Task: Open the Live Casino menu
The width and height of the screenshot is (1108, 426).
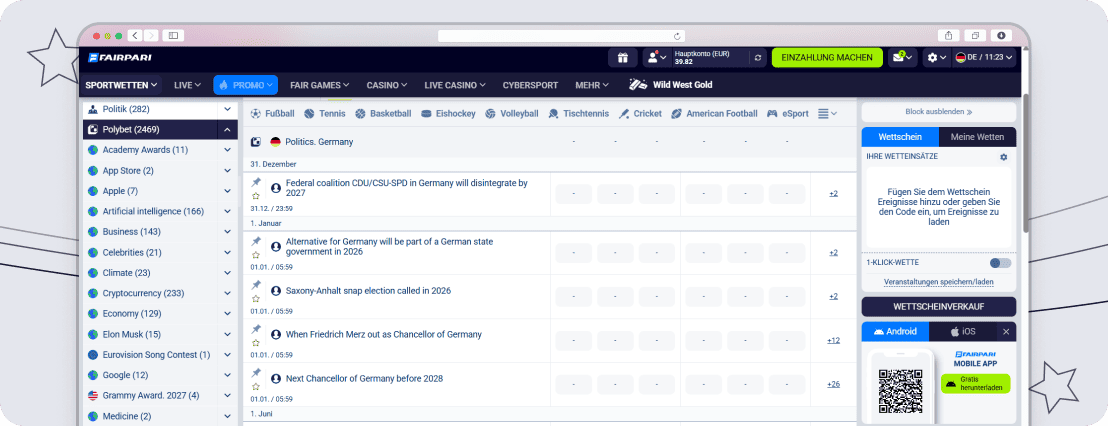Action: [x=455, y=85]
